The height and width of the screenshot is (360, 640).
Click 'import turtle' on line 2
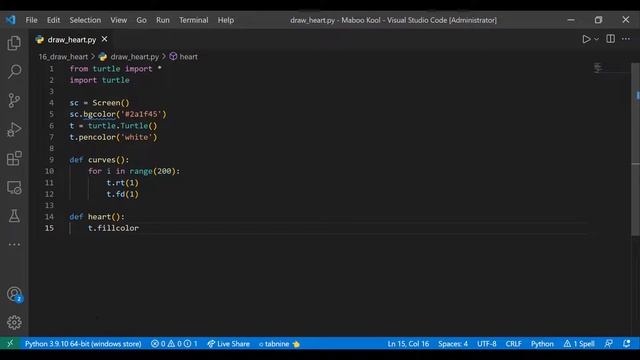click(x=99, y=80)
